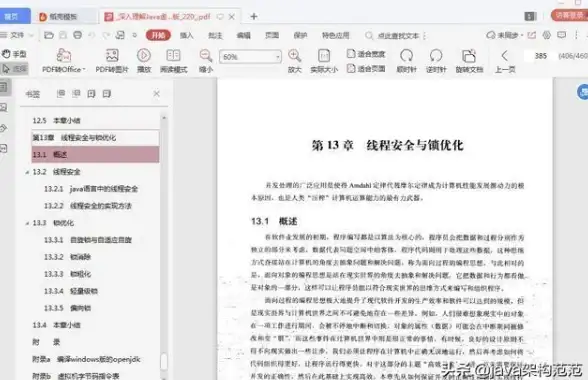
Task: Click the redo arrow icon
Action: point(106,35)
